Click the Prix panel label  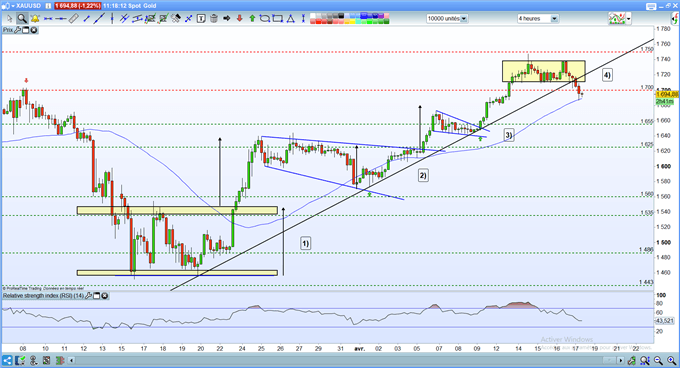(8, 30)
